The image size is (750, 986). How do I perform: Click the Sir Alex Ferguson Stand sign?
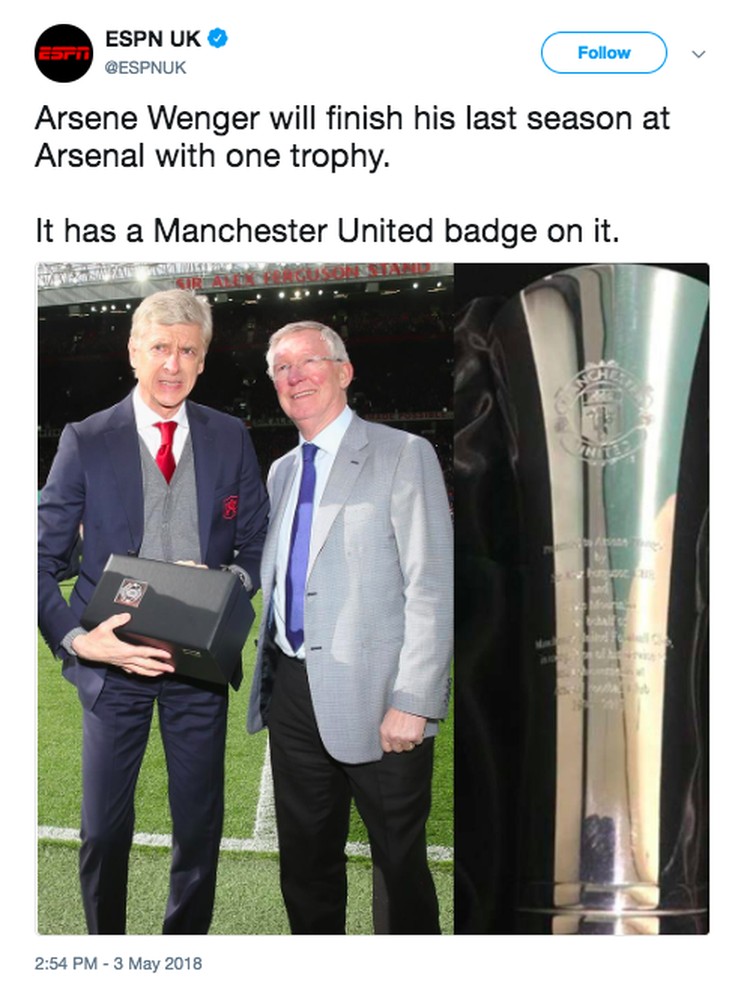[303, 275]
